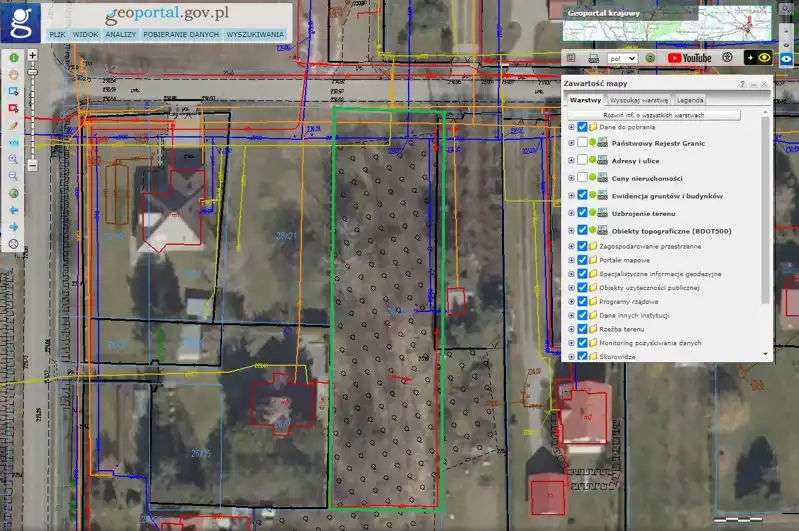Go to previous map view arrow
The image size is (799, 531).
[14, 210]
